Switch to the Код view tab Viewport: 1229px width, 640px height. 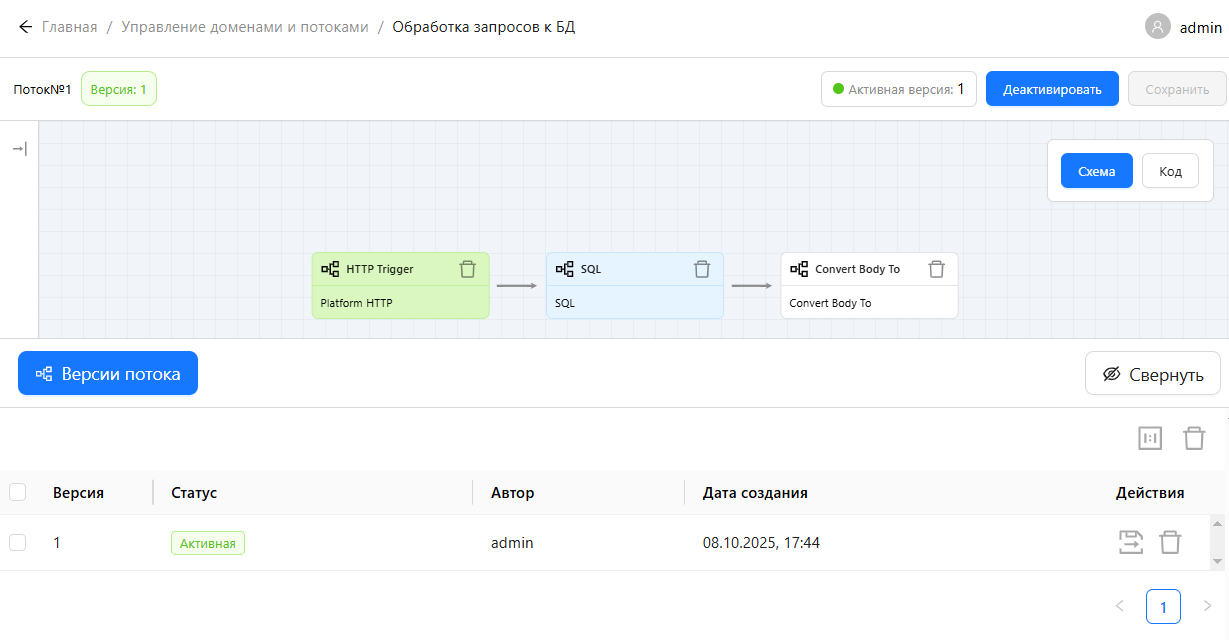click(x=1170, y=171)
